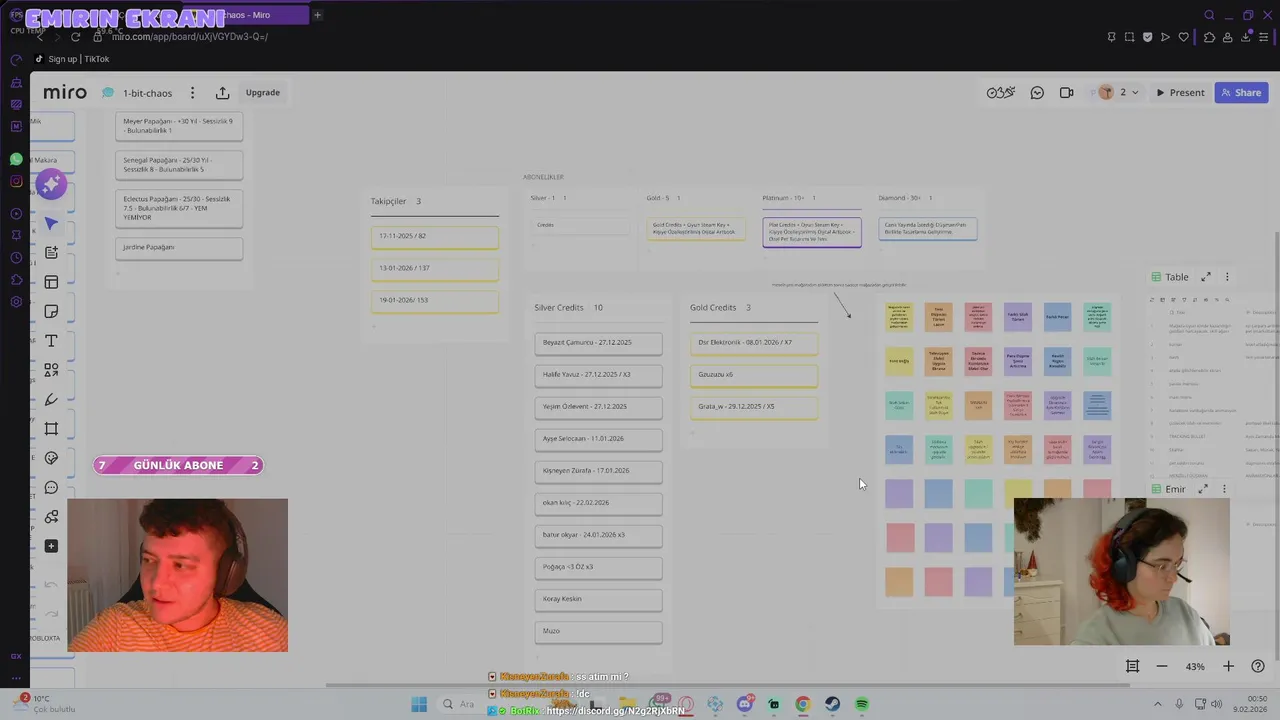Click the 43% zoom level
Image resolution: width=1280 pixels, height=720 pixels.
tap(1195, 667)
